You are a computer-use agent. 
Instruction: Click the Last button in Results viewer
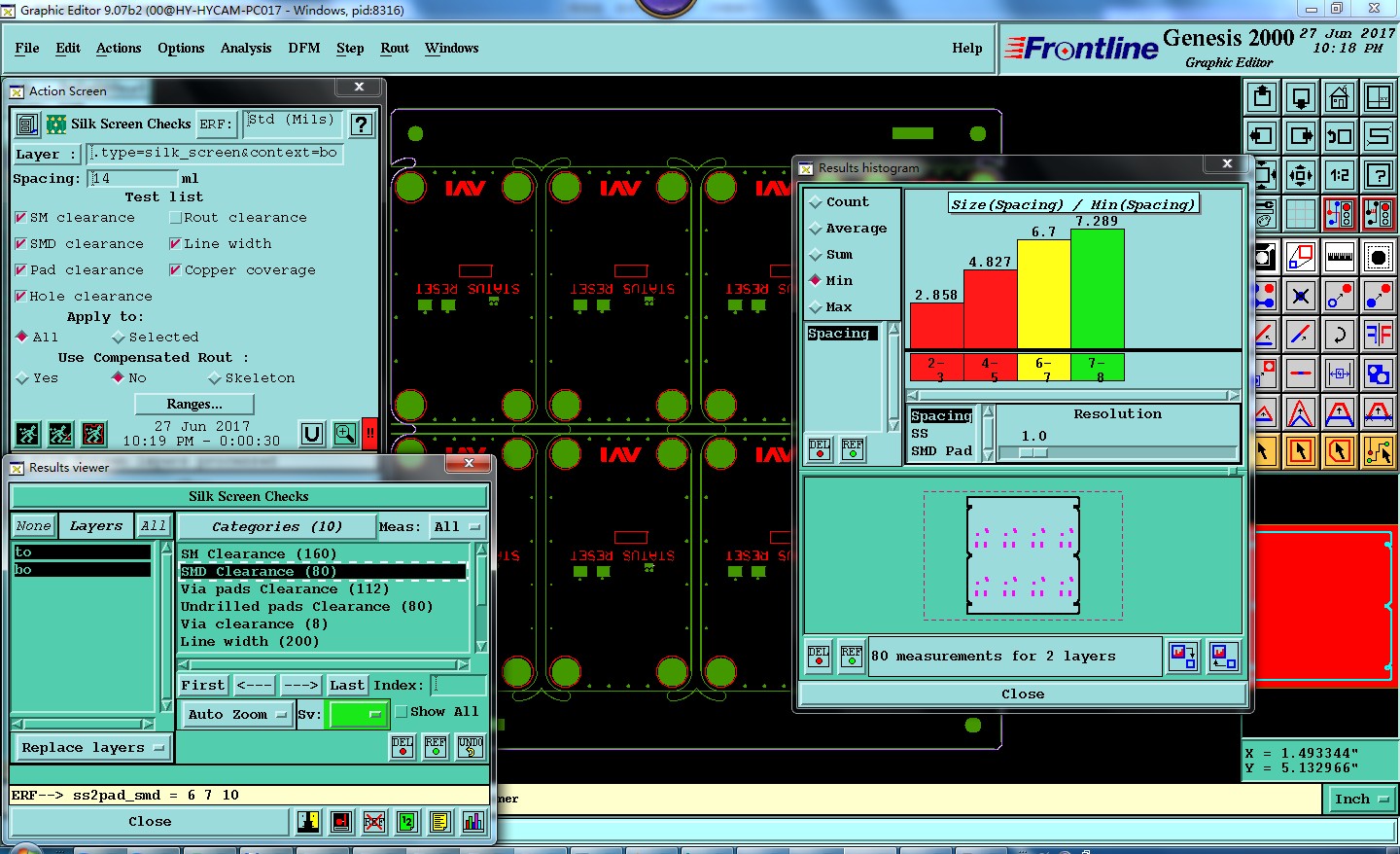point(346,686)
